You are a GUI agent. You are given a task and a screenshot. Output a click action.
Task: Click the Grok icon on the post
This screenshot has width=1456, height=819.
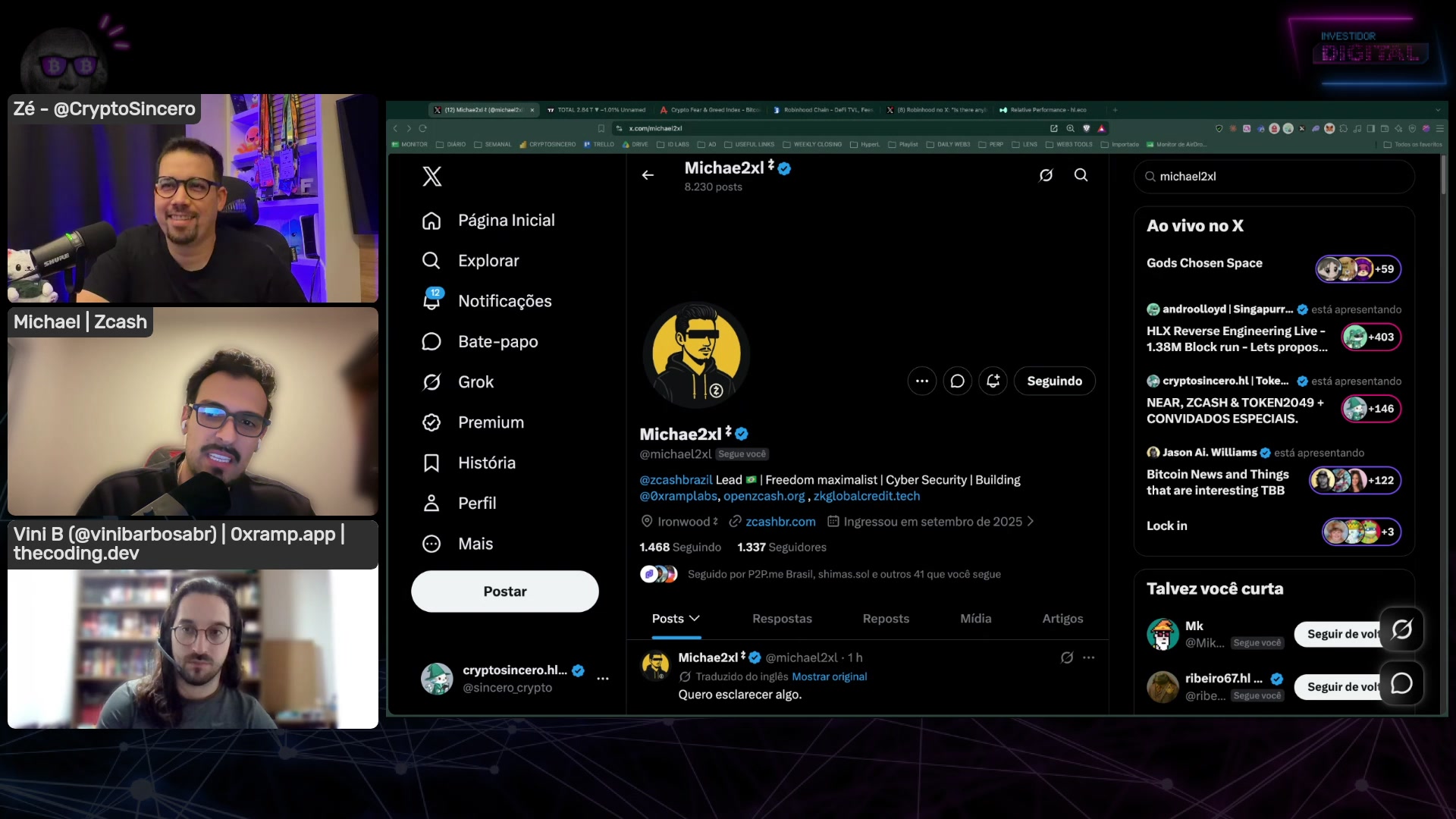click(x=1067, y=657)
